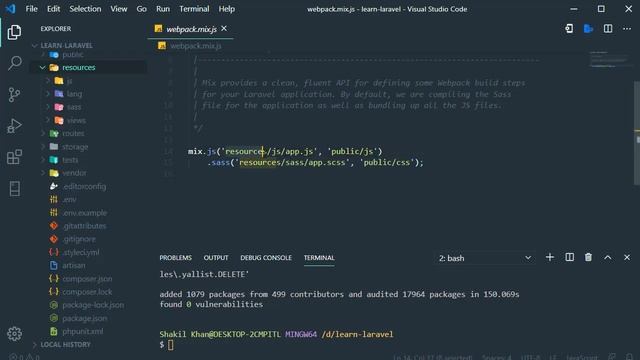Viewport: 640px width, 360px height.
Task: Open the View menu
Action: 118,9
